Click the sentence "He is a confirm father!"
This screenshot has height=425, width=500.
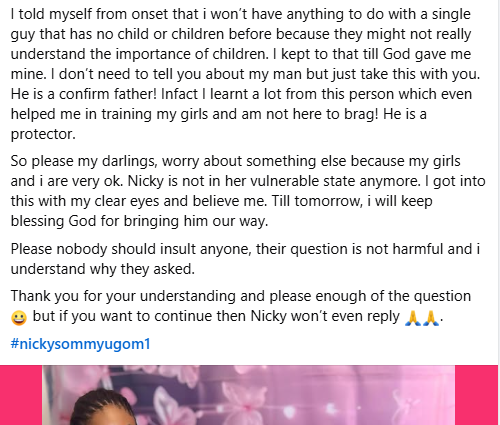click(x=84, y=94)
